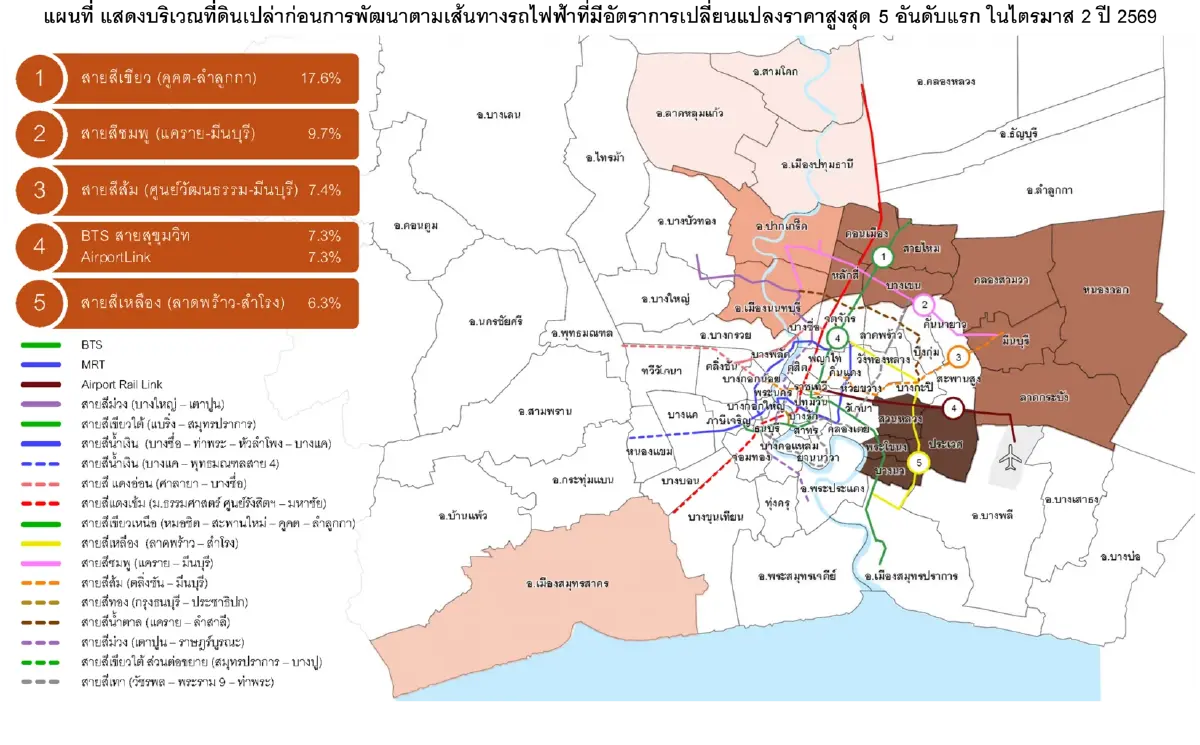Click the อ.ลาดหลุมแก้ว district label
The image size is (1200, 745).
click(x=689, y=113)
